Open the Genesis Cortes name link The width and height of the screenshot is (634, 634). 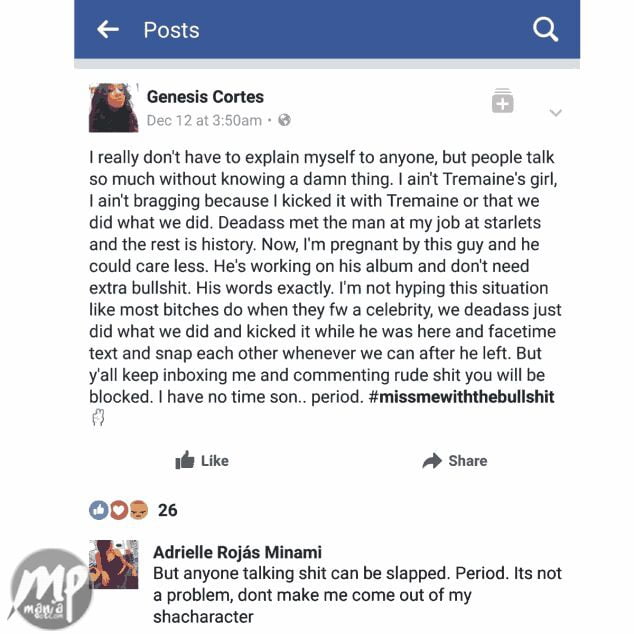205,97
